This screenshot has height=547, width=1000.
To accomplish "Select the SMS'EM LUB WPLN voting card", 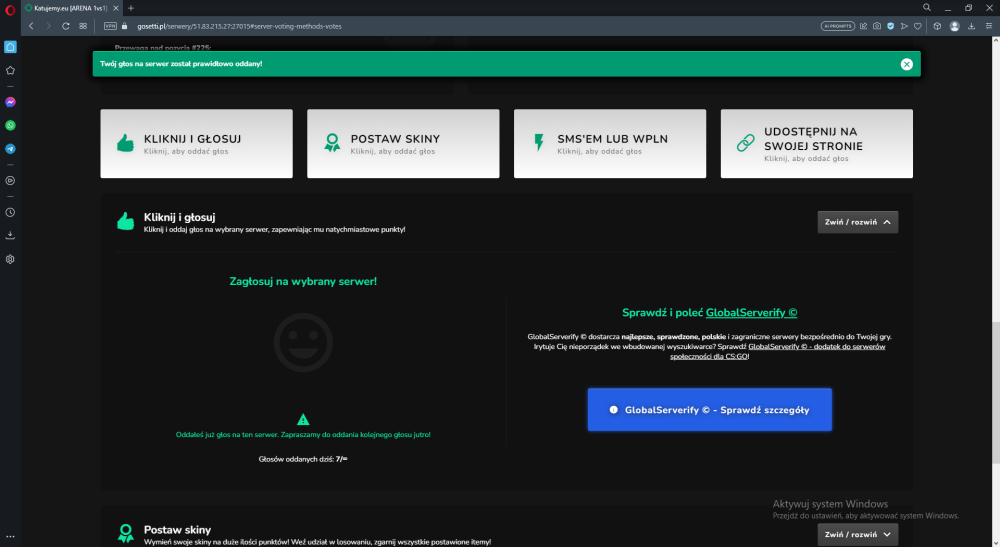I will coord(610,143).
